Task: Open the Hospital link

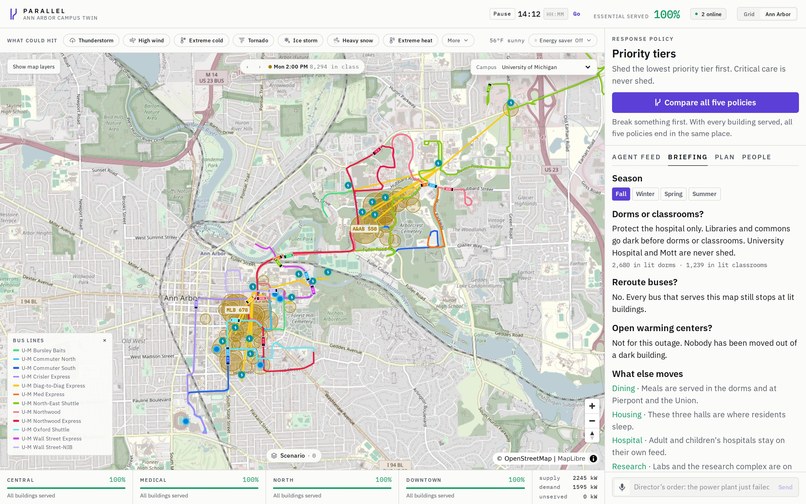Action: [x=627, y=440]
